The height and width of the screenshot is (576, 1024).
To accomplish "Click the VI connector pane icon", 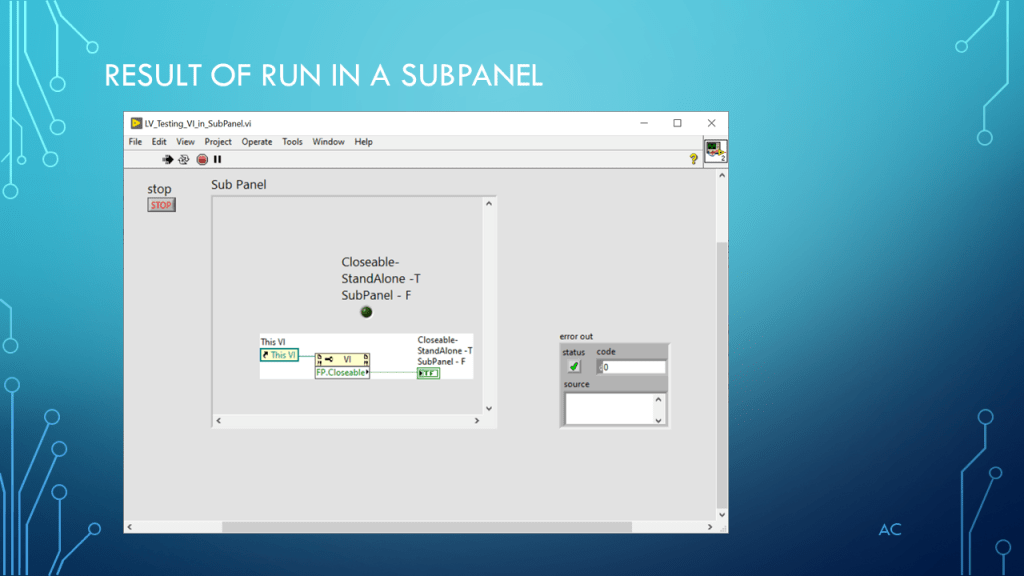I will click(x=715, y=151).
